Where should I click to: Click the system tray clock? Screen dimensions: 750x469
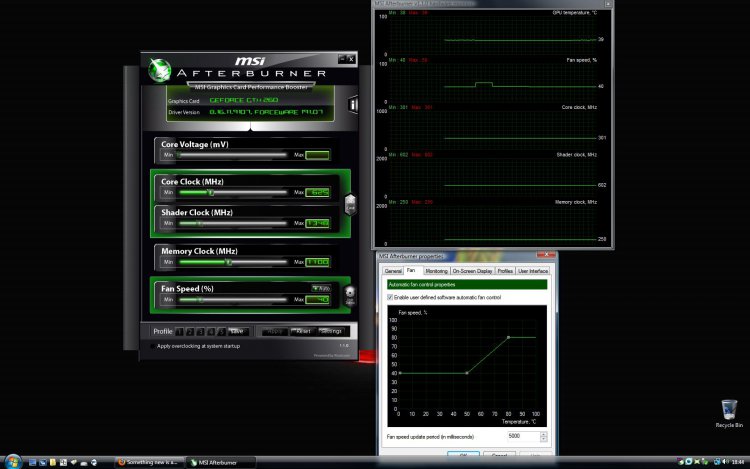point(738,462)
